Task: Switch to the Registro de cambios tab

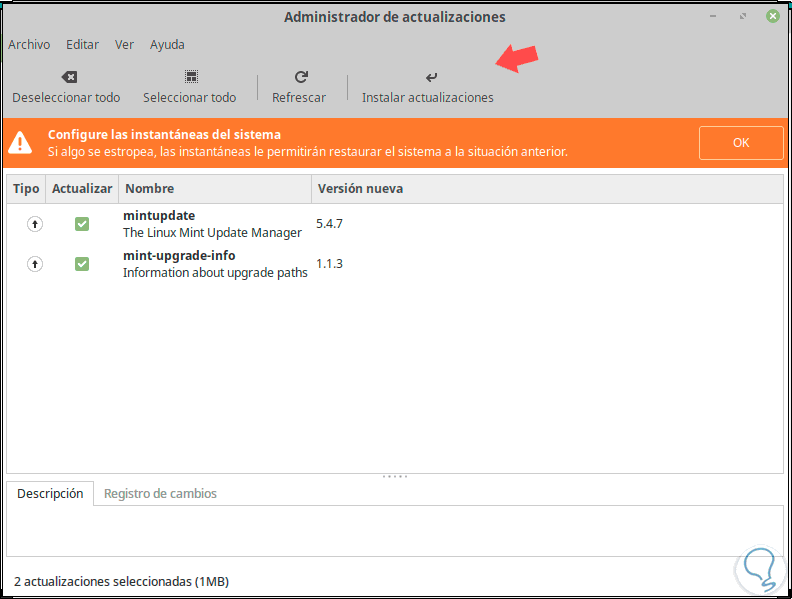Action: pos(160,493)
